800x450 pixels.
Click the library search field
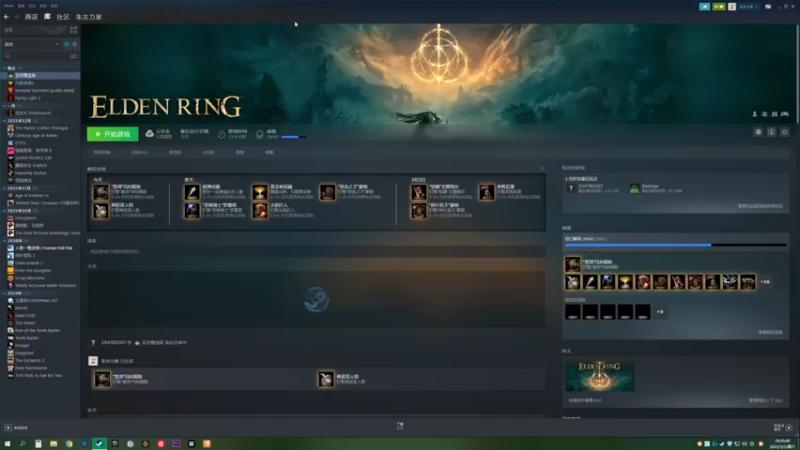click(36, 56)
